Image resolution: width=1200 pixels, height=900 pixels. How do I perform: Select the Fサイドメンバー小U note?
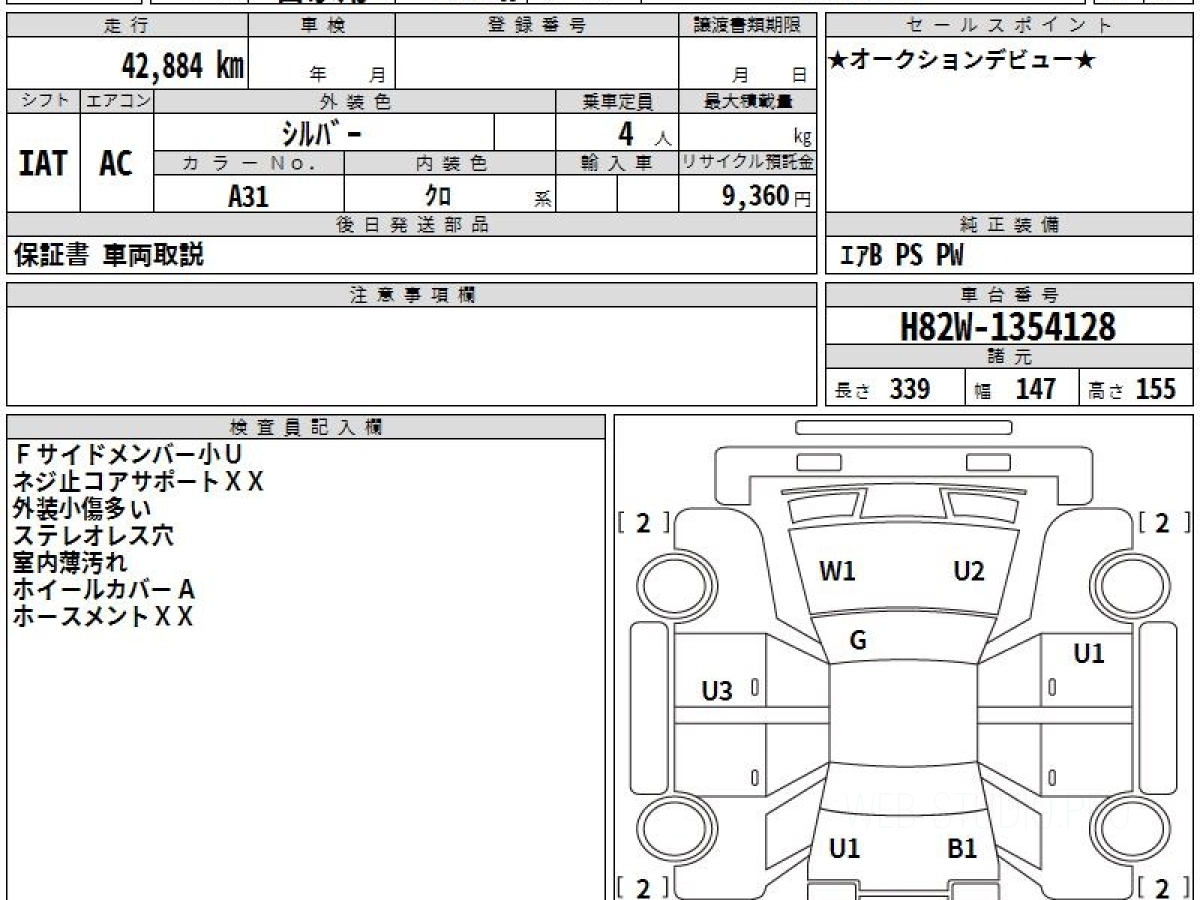(128, 455)
